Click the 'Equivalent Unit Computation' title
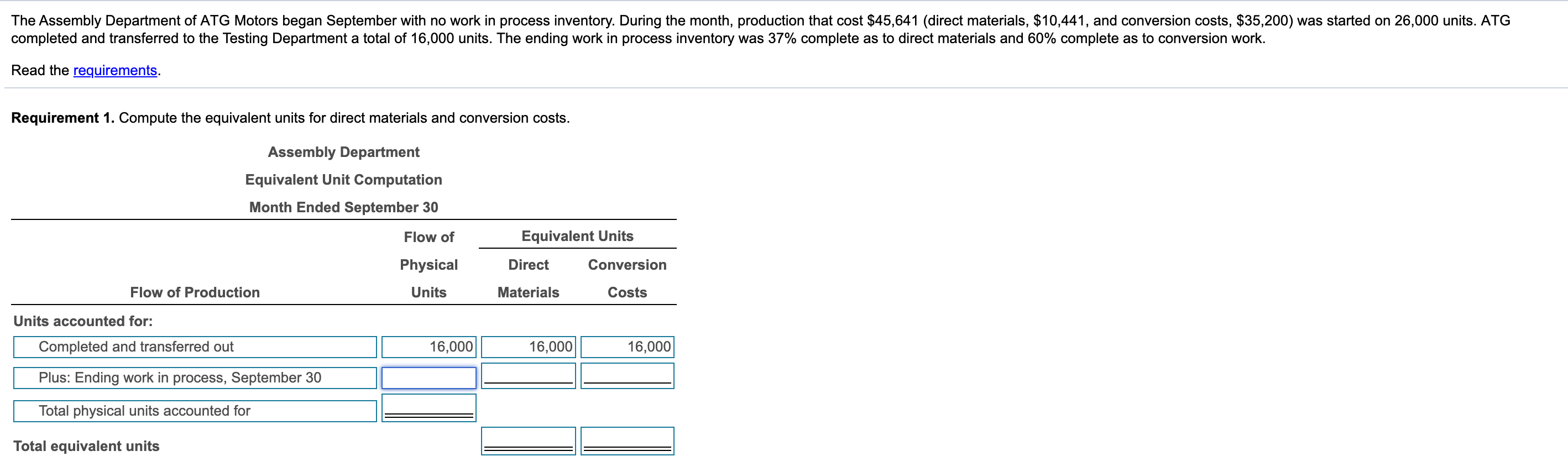 pyautogui.click(x=343, y=180)
